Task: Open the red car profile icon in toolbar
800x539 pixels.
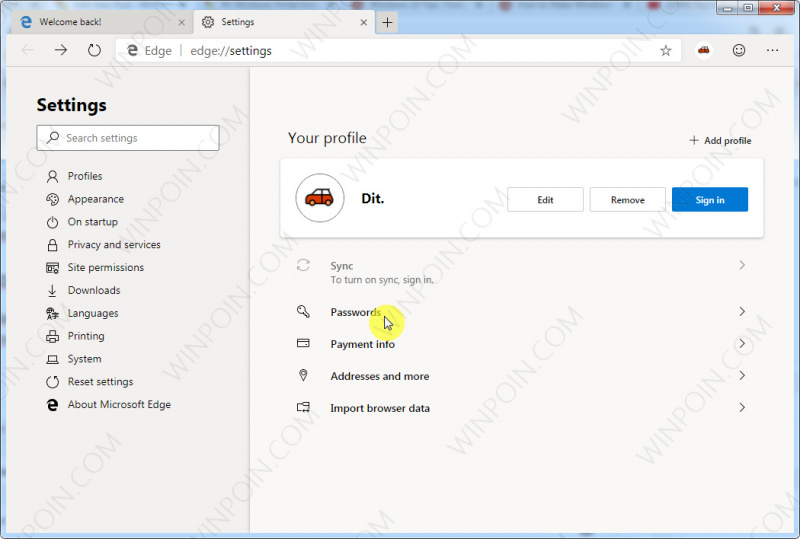Action: click(704, 50)
